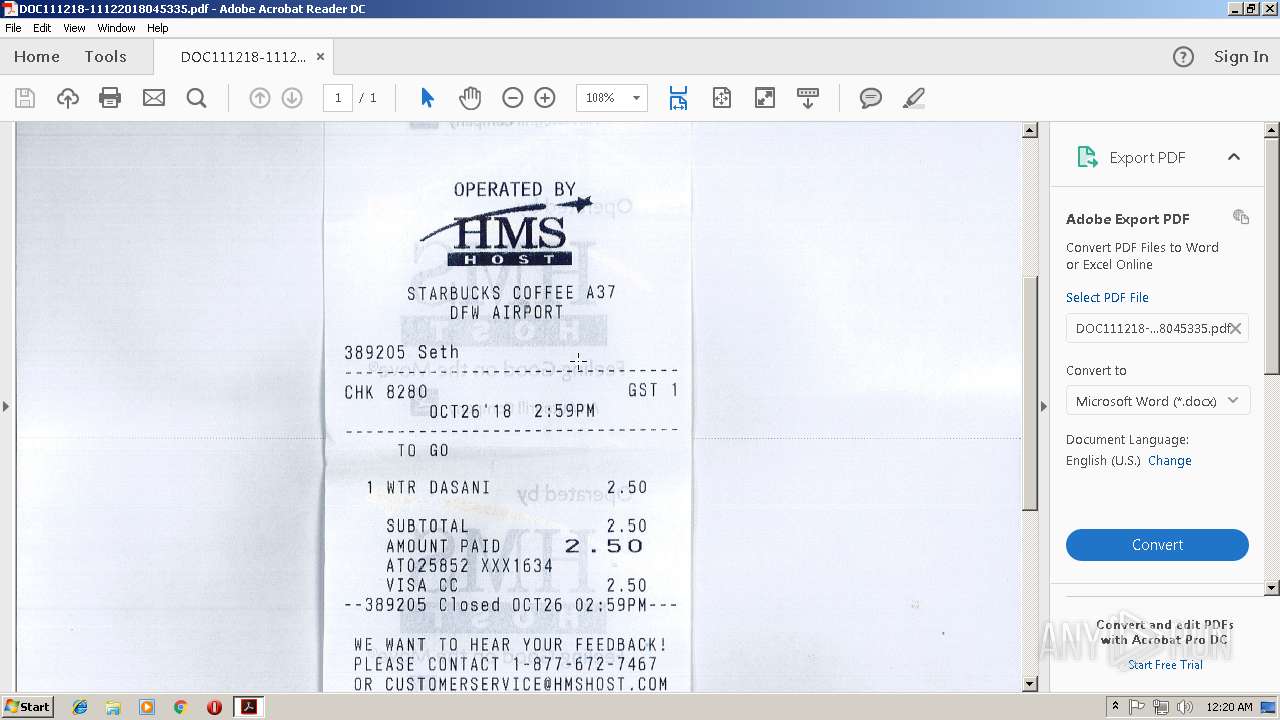Screen dimensions: 1280x720
Task: Send file by email envelope icon
Action: pos(154,98)
